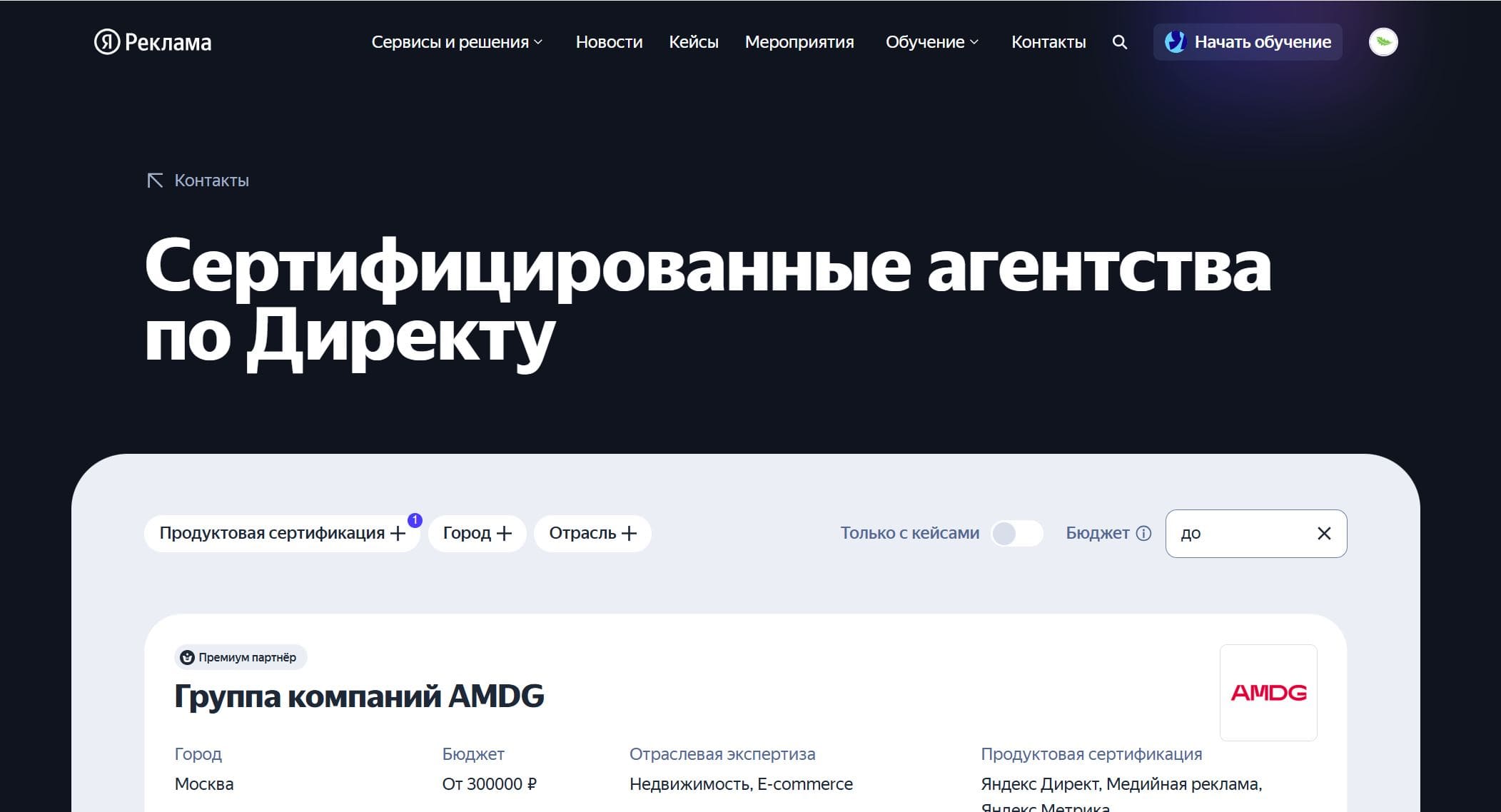Click the filter count badge showing 1
Viewport: 1501px width, 812px height.
tap(415, 520)
